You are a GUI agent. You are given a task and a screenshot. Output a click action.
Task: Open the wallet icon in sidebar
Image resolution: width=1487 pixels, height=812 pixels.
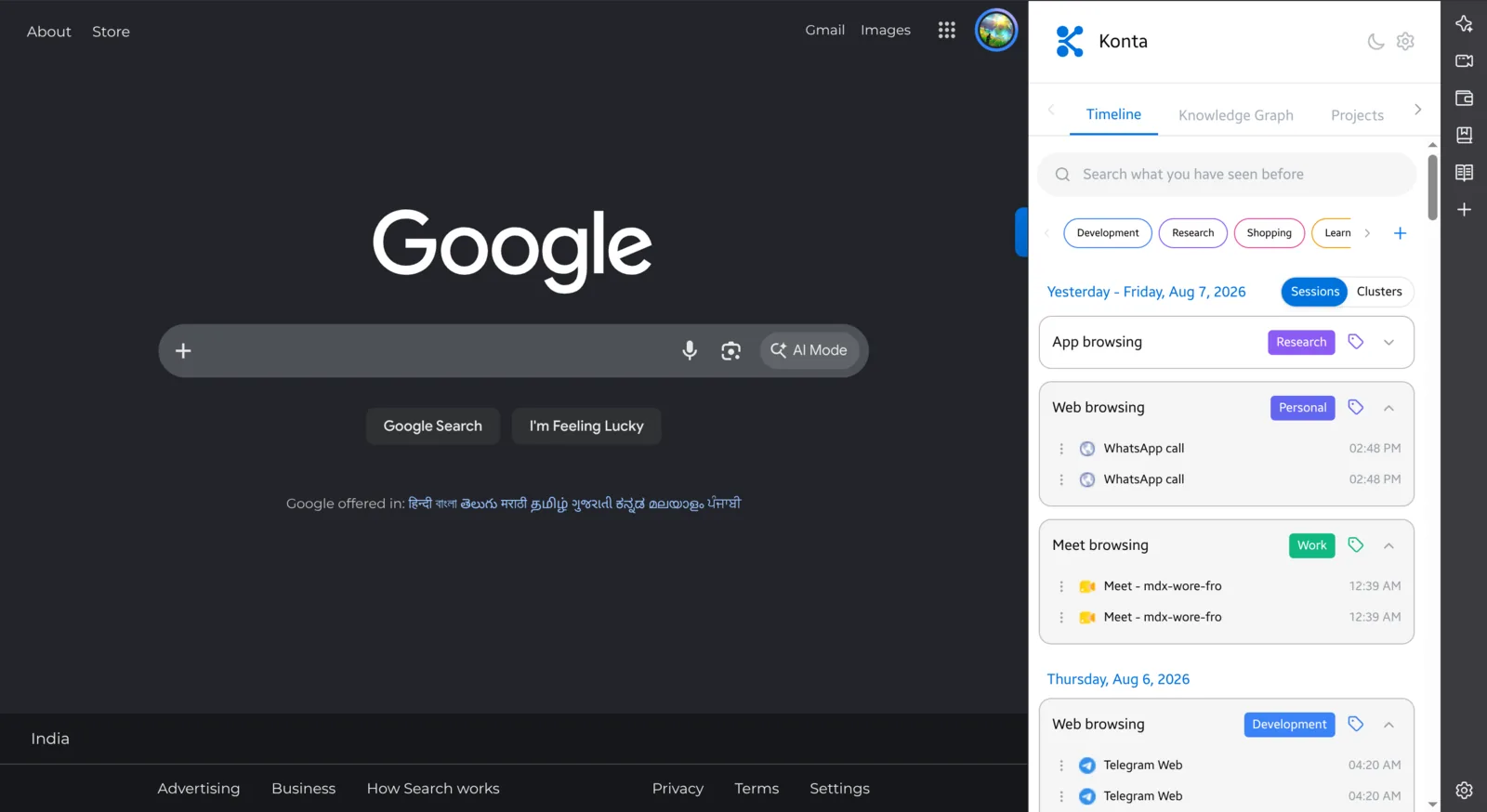click(1464, 98)
